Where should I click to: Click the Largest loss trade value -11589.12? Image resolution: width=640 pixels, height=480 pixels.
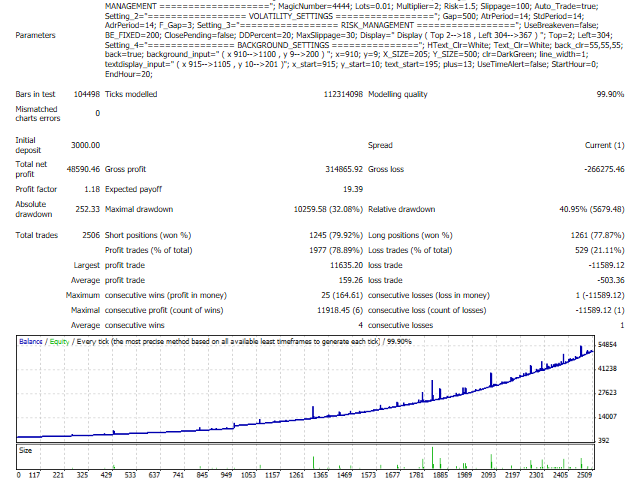point(600,265)
